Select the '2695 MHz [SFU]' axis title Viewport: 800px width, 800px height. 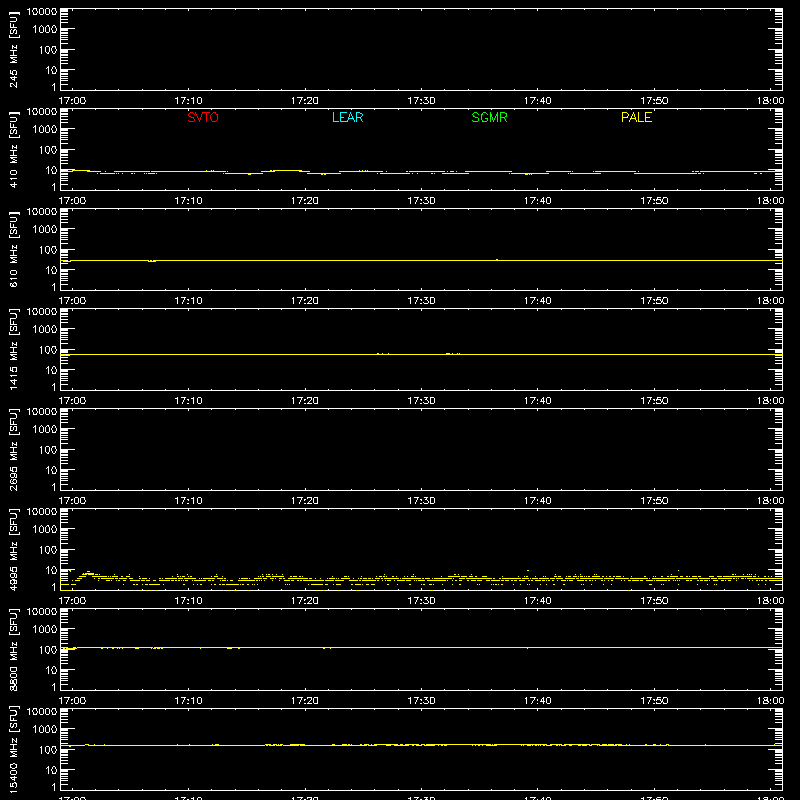click(x=14, y=449)
